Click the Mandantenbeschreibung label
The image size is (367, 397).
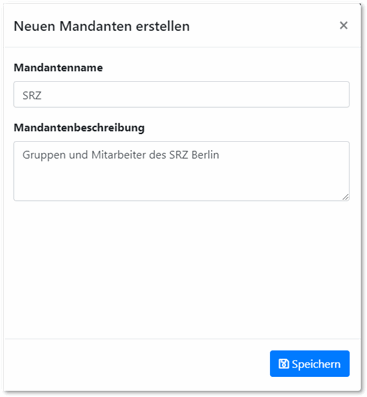click(79, 128)
